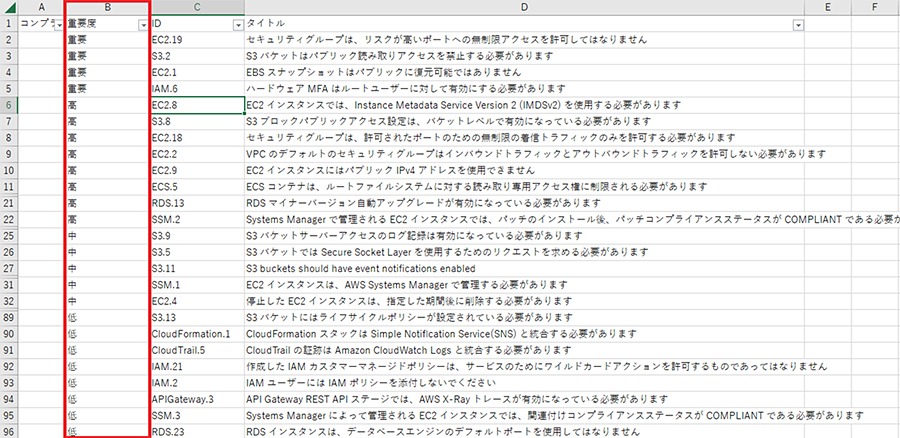Click cell containing RDS.13
900x438 pixels.
pos(197,203)
